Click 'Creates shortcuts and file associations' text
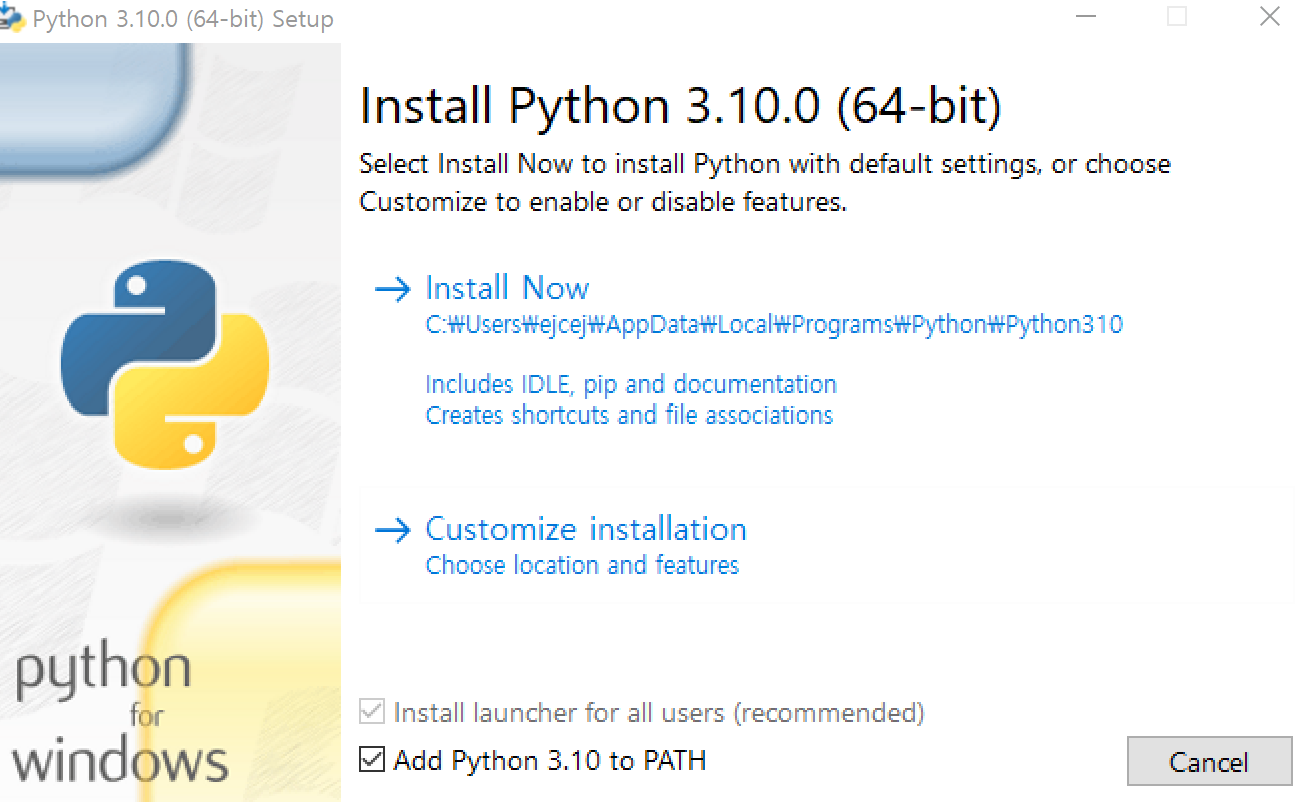The height and width of the screenshot is (802, 1308). (x=629, y=415)
